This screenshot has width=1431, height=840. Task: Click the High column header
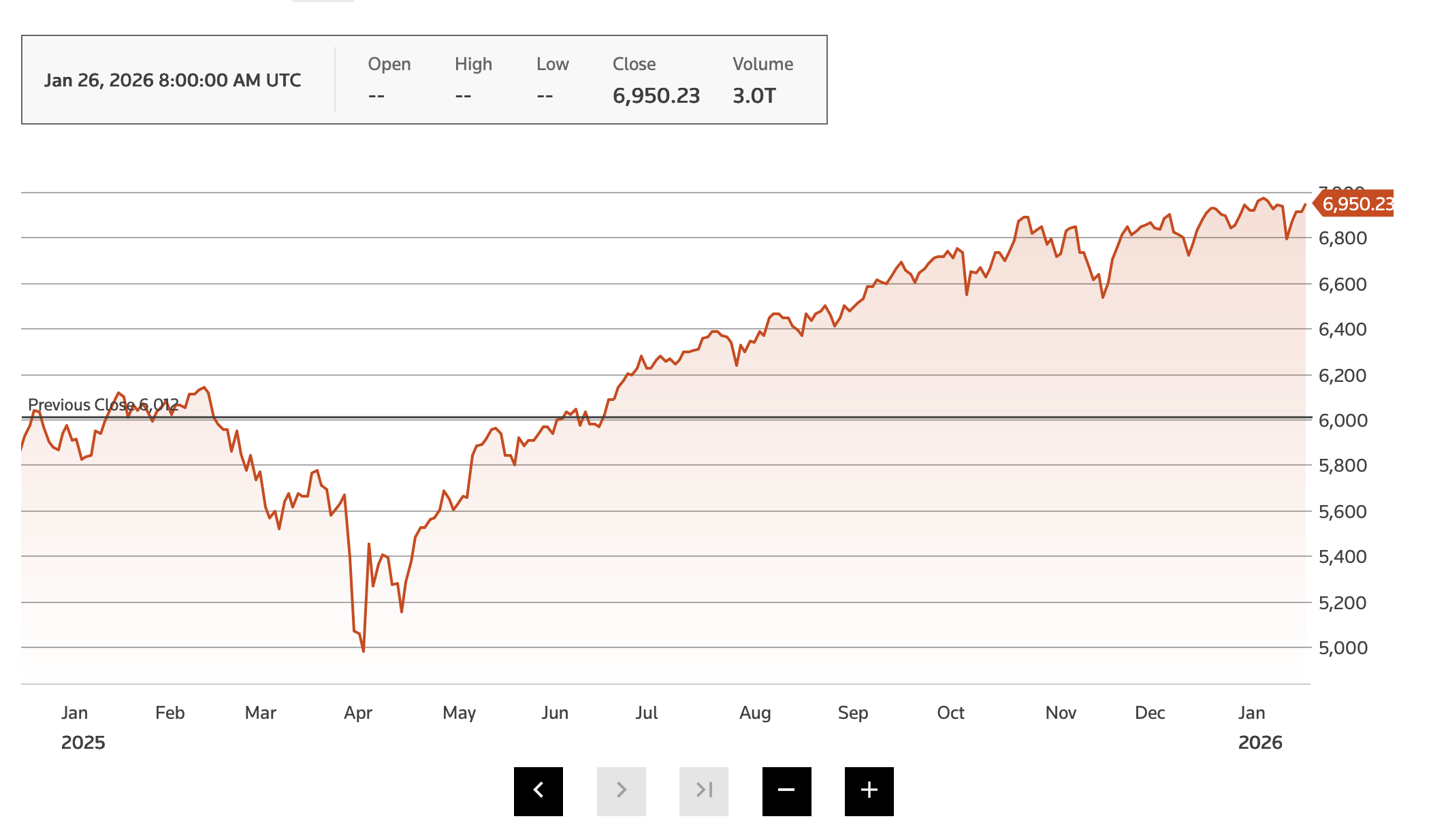[473, 64]
